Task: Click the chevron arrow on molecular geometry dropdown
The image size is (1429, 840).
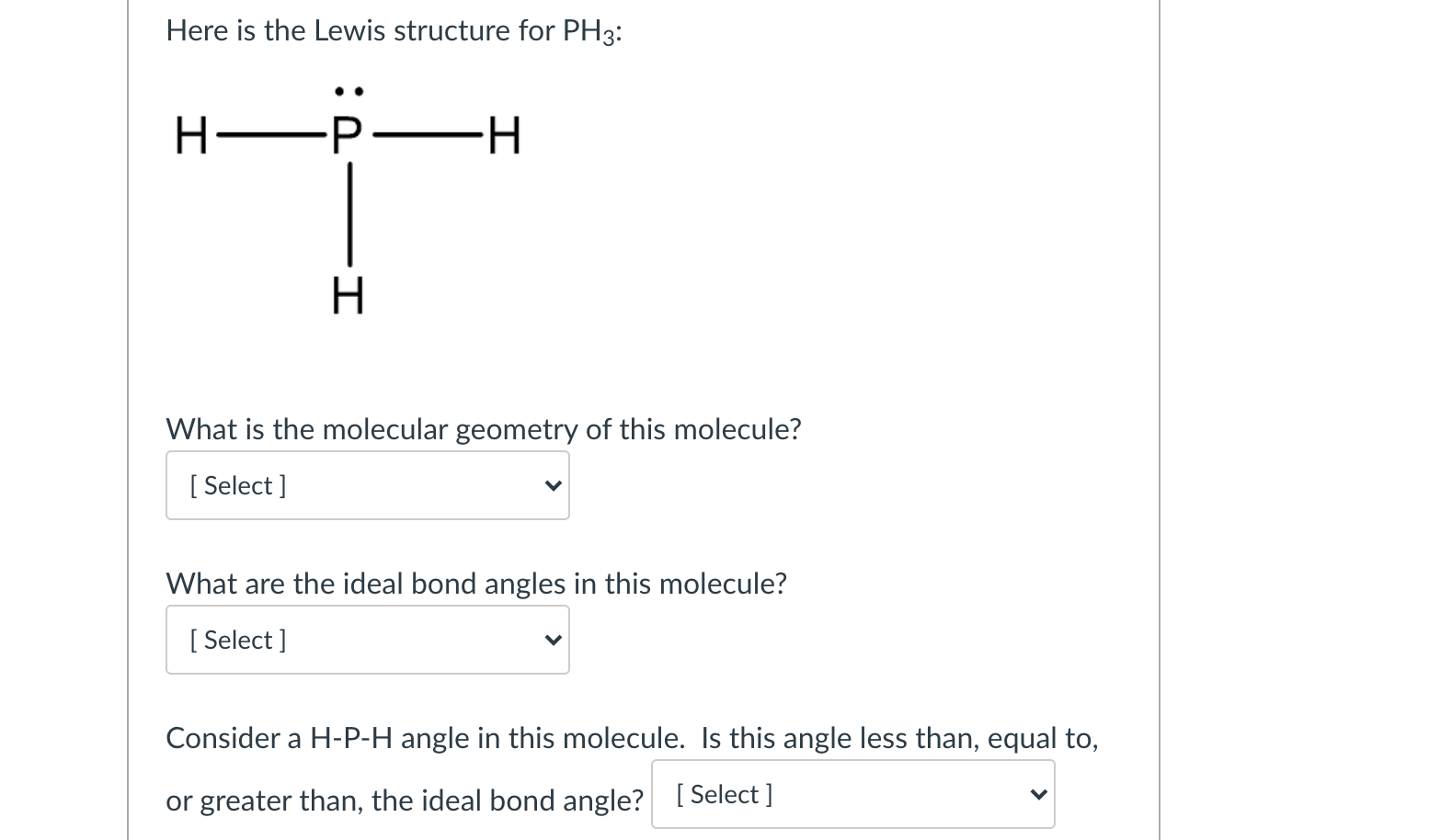Action: click(552, 485)
